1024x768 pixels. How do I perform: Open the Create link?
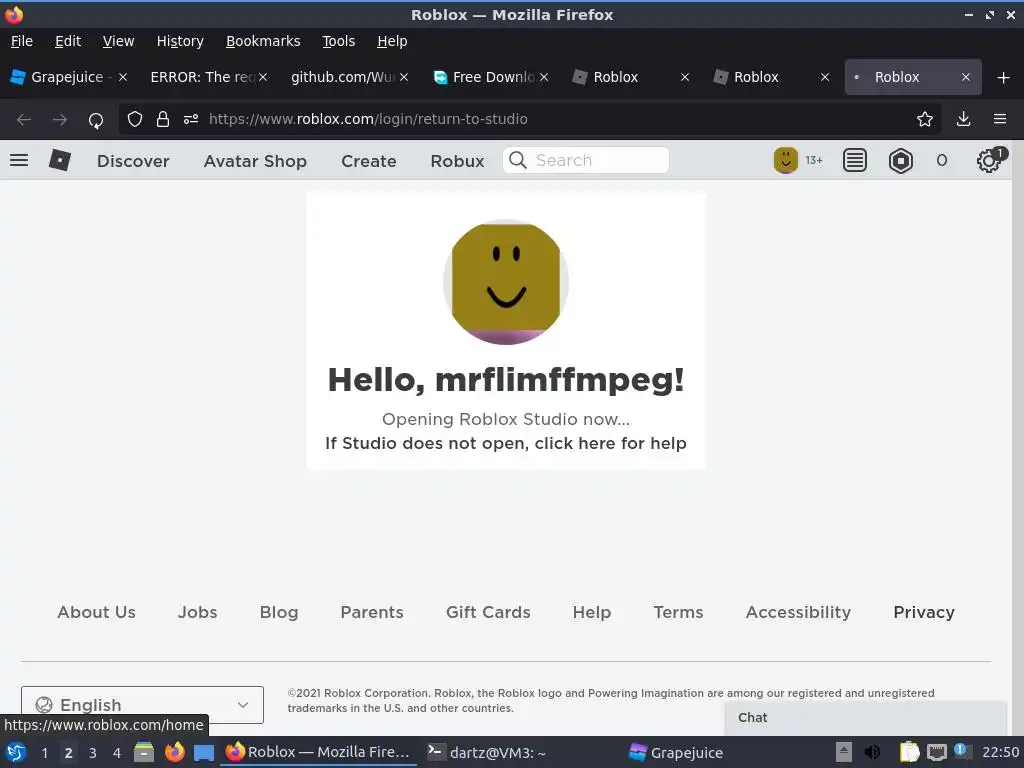click(368, 161)
